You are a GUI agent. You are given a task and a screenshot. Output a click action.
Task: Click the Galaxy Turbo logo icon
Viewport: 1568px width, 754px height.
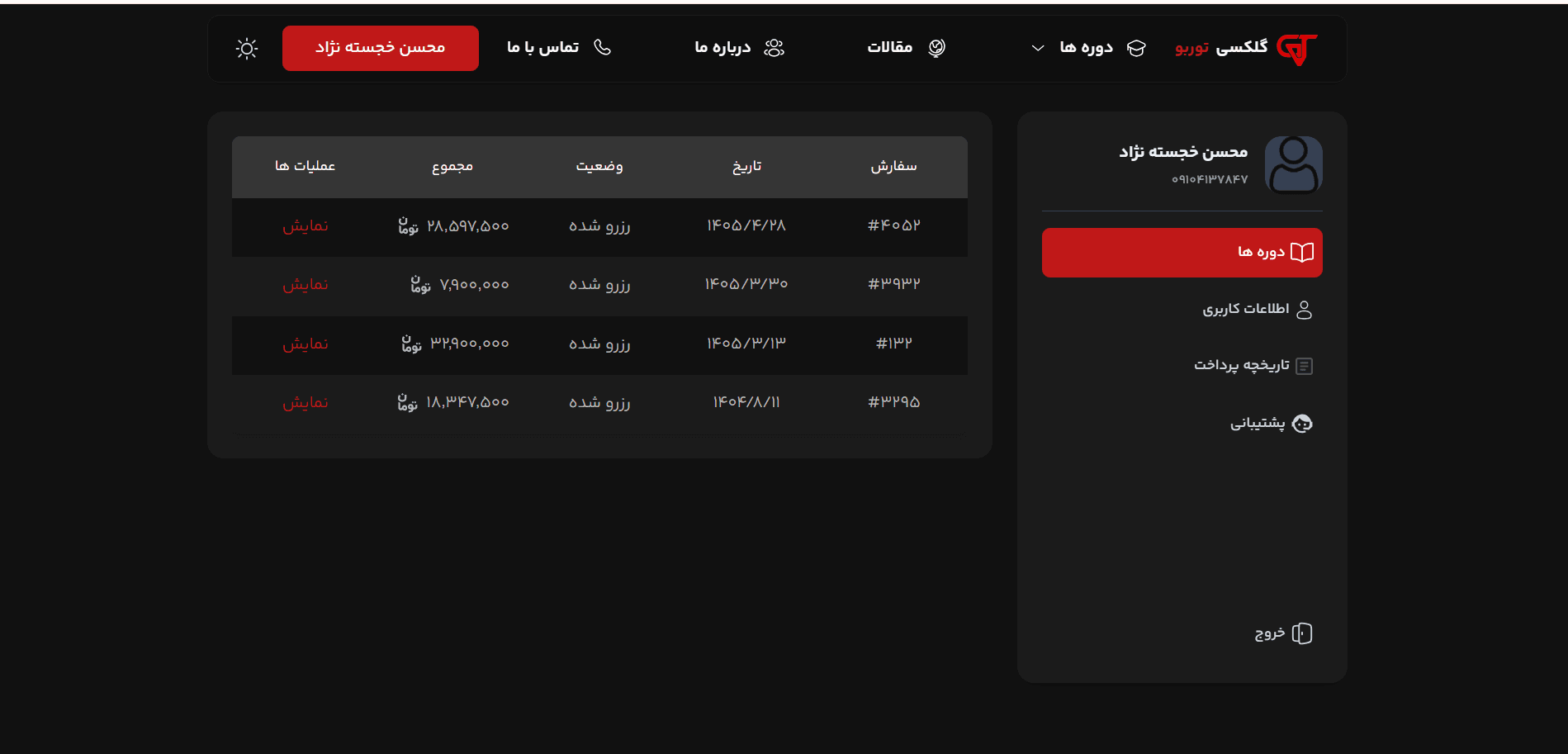point(1297,49)
